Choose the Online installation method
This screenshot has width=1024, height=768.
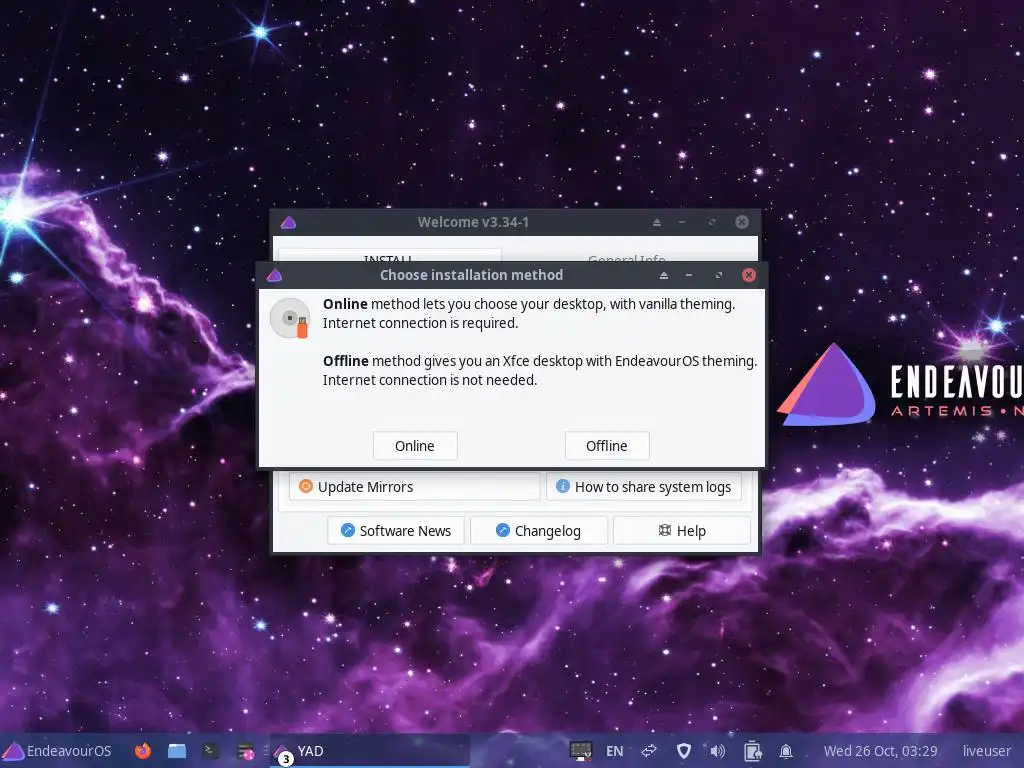415,445
